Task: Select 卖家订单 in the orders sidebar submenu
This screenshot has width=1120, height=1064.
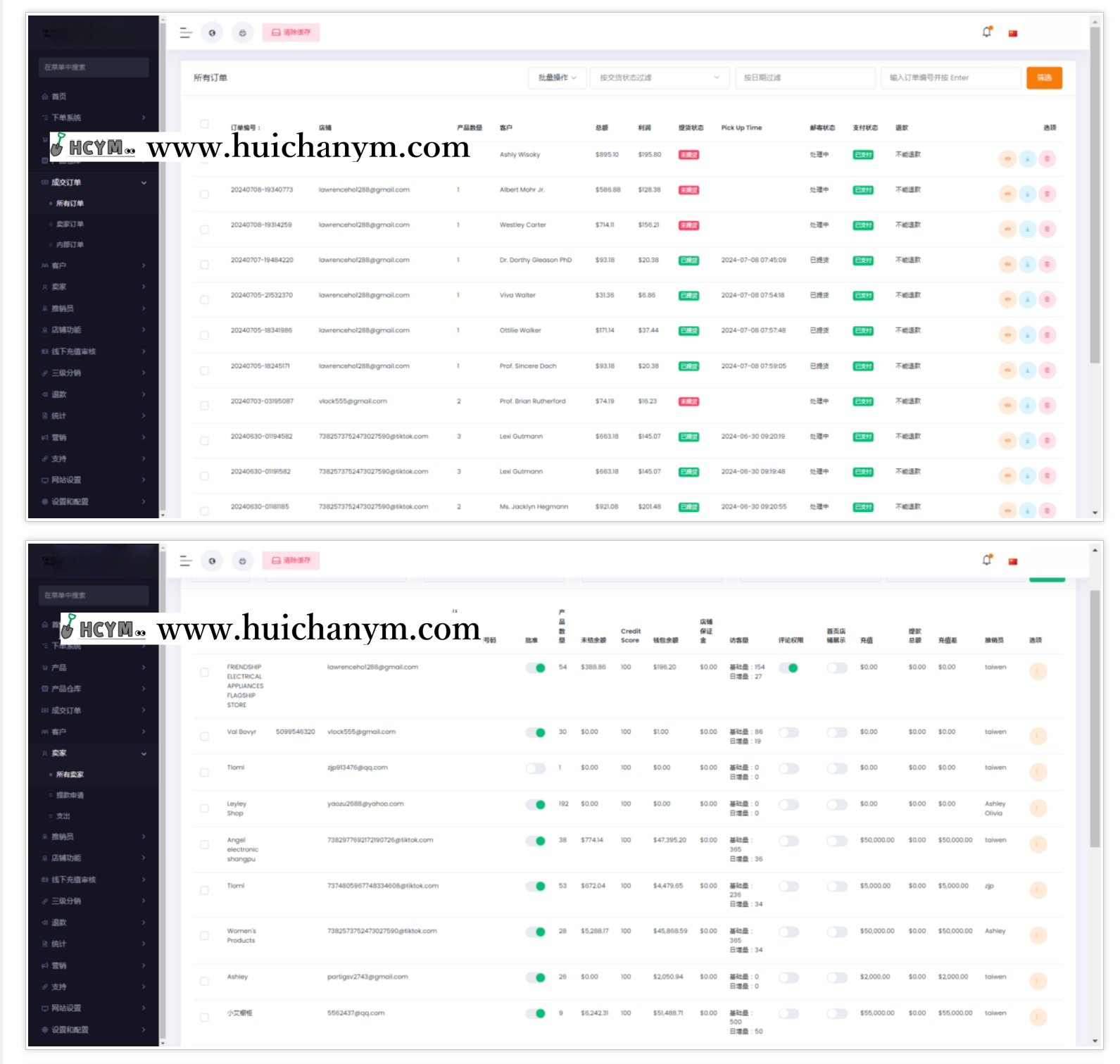Action: (70, 224)
